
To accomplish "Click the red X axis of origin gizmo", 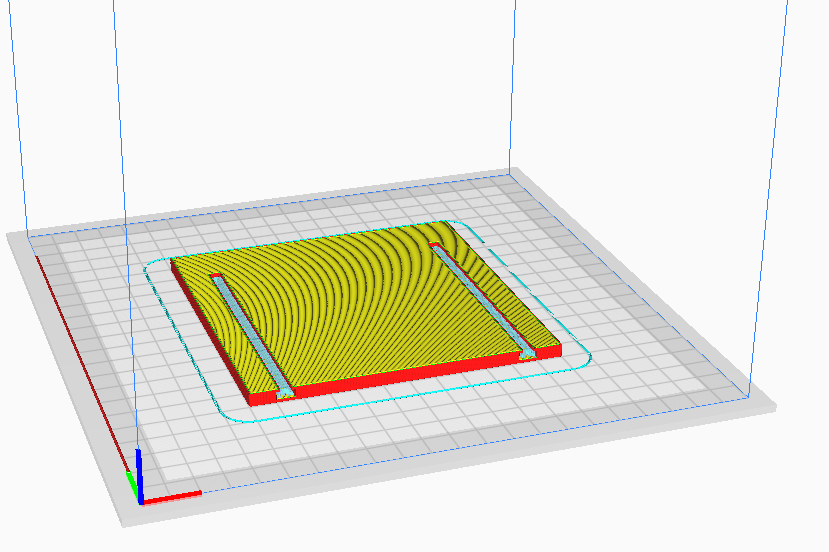I will (x=172, y=498).
